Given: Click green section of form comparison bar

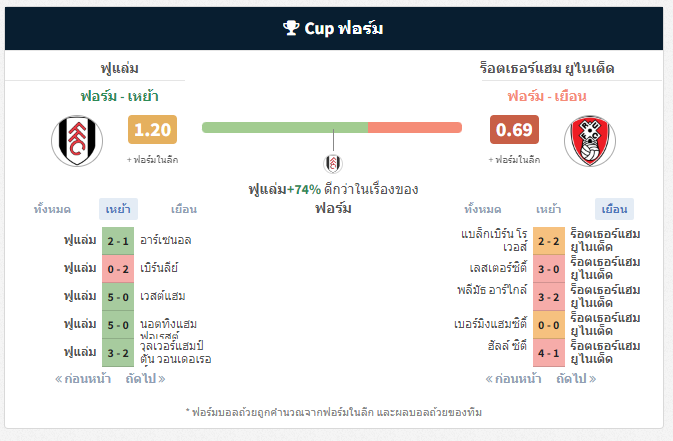Looking at the screenshot, I should pos(285,128).
